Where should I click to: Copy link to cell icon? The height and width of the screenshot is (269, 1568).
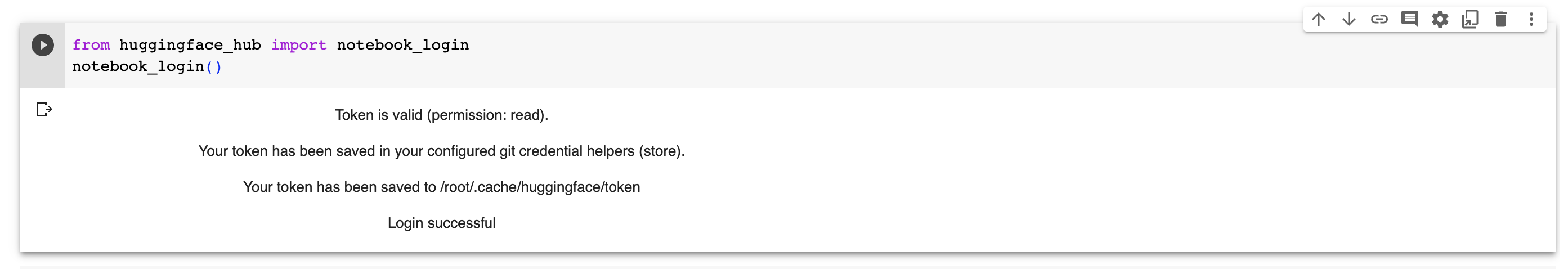point(1379,20)
